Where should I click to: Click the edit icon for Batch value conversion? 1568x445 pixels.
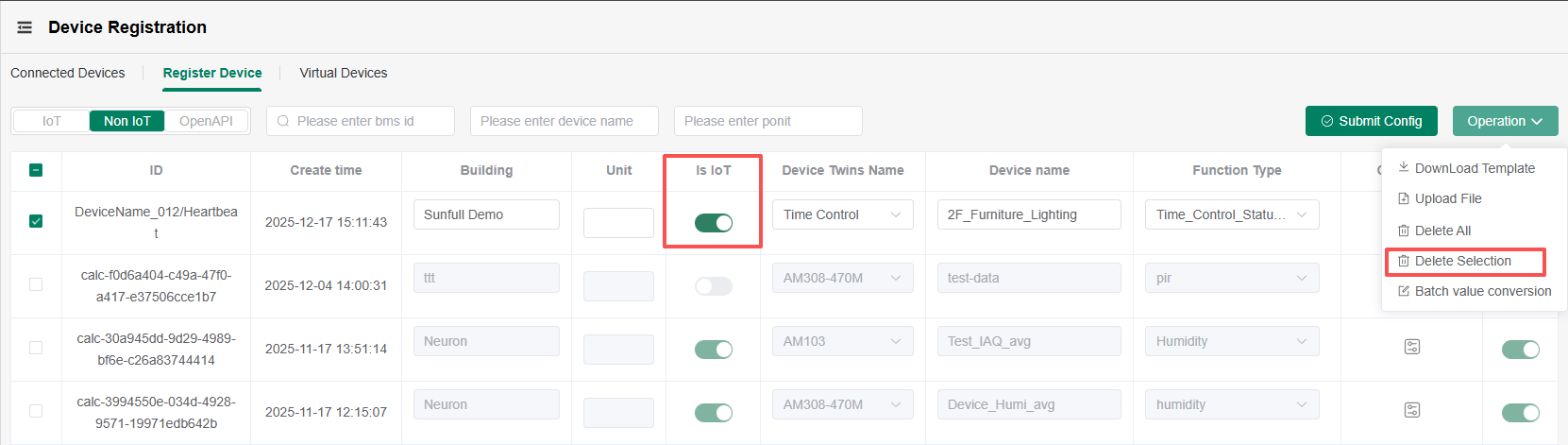(x=1404, y=291)
